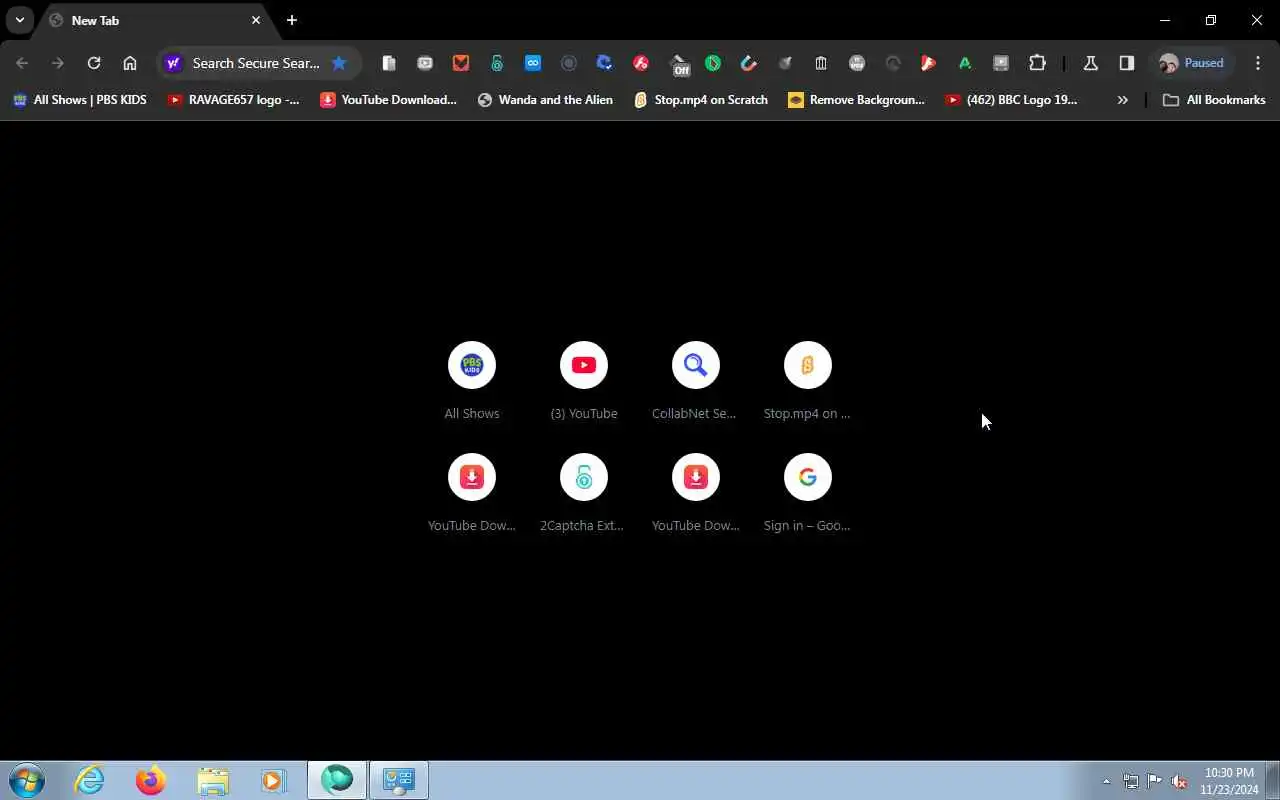Viewport: 1280px width, 800px height.
Task: Click the Search Secure address bar
Action: coord(257,63)
